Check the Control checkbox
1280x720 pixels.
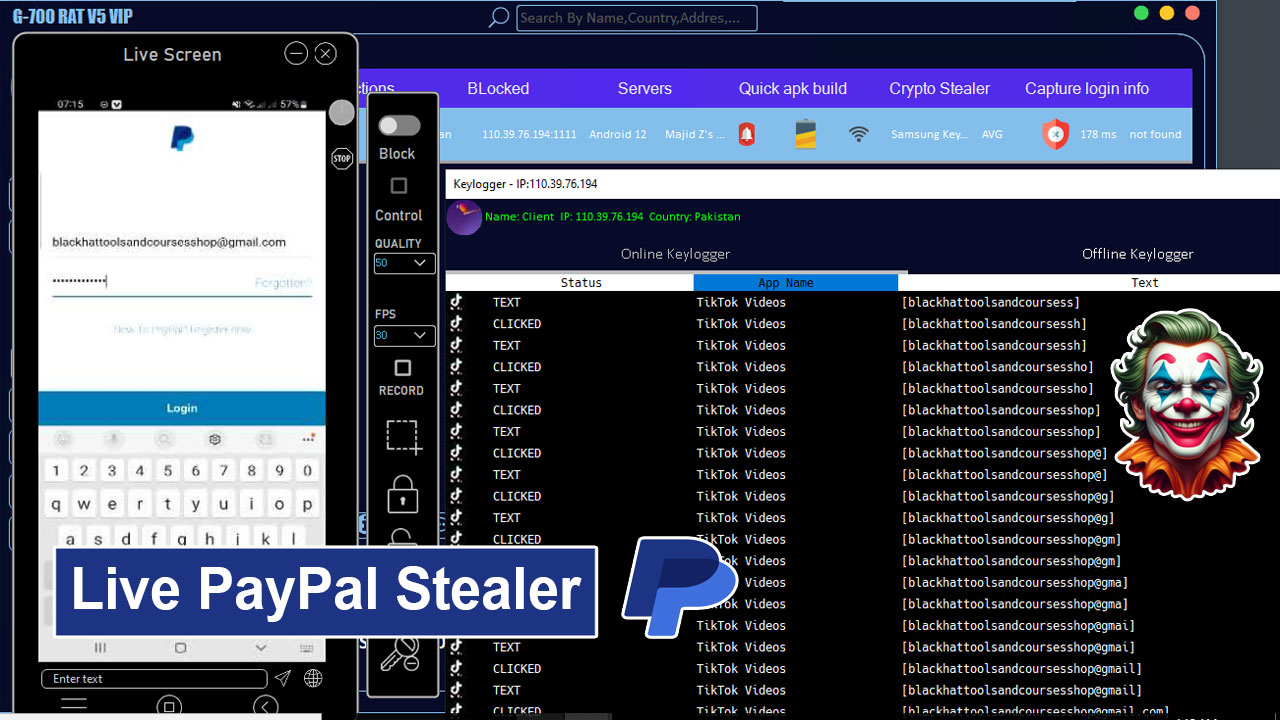coord(399,186)
